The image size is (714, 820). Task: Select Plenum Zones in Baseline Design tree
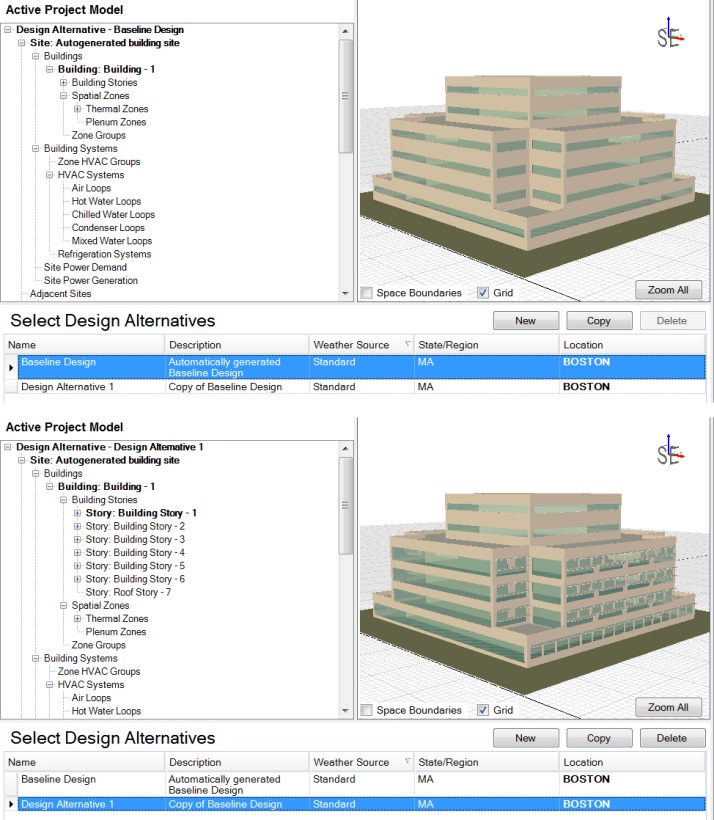tap(116, 122)
